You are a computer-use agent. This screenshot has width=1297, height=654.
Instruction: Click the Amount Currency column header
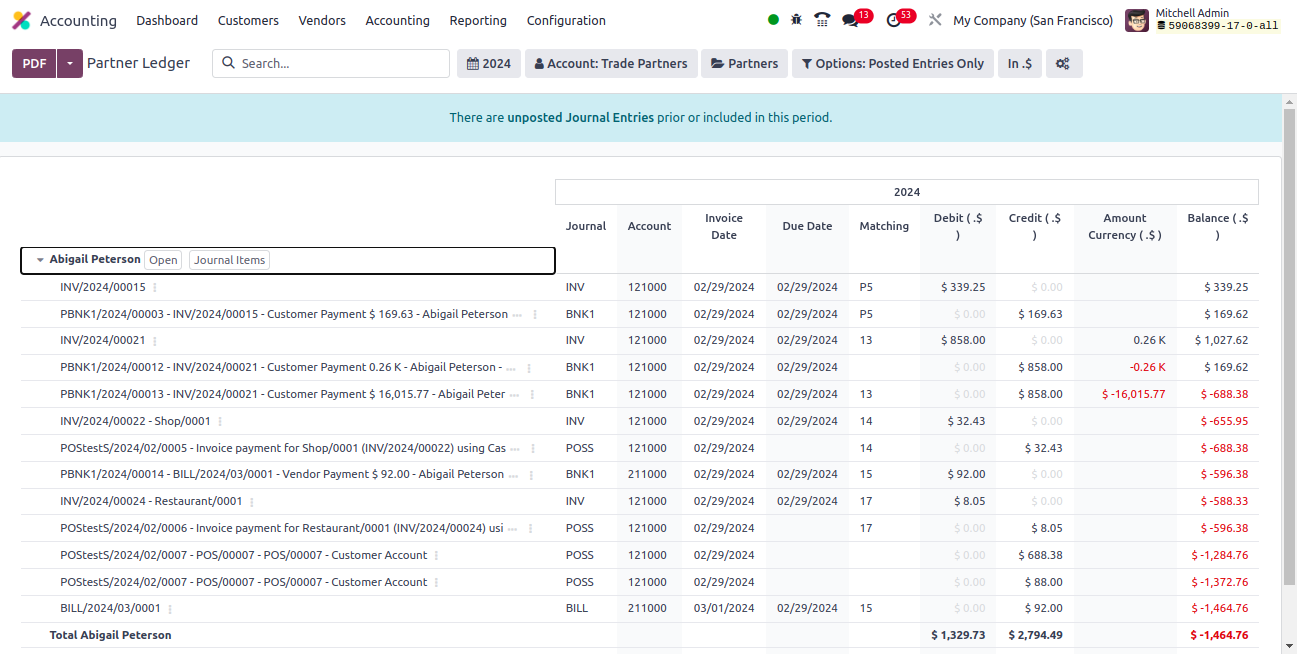coord(1125,226)
